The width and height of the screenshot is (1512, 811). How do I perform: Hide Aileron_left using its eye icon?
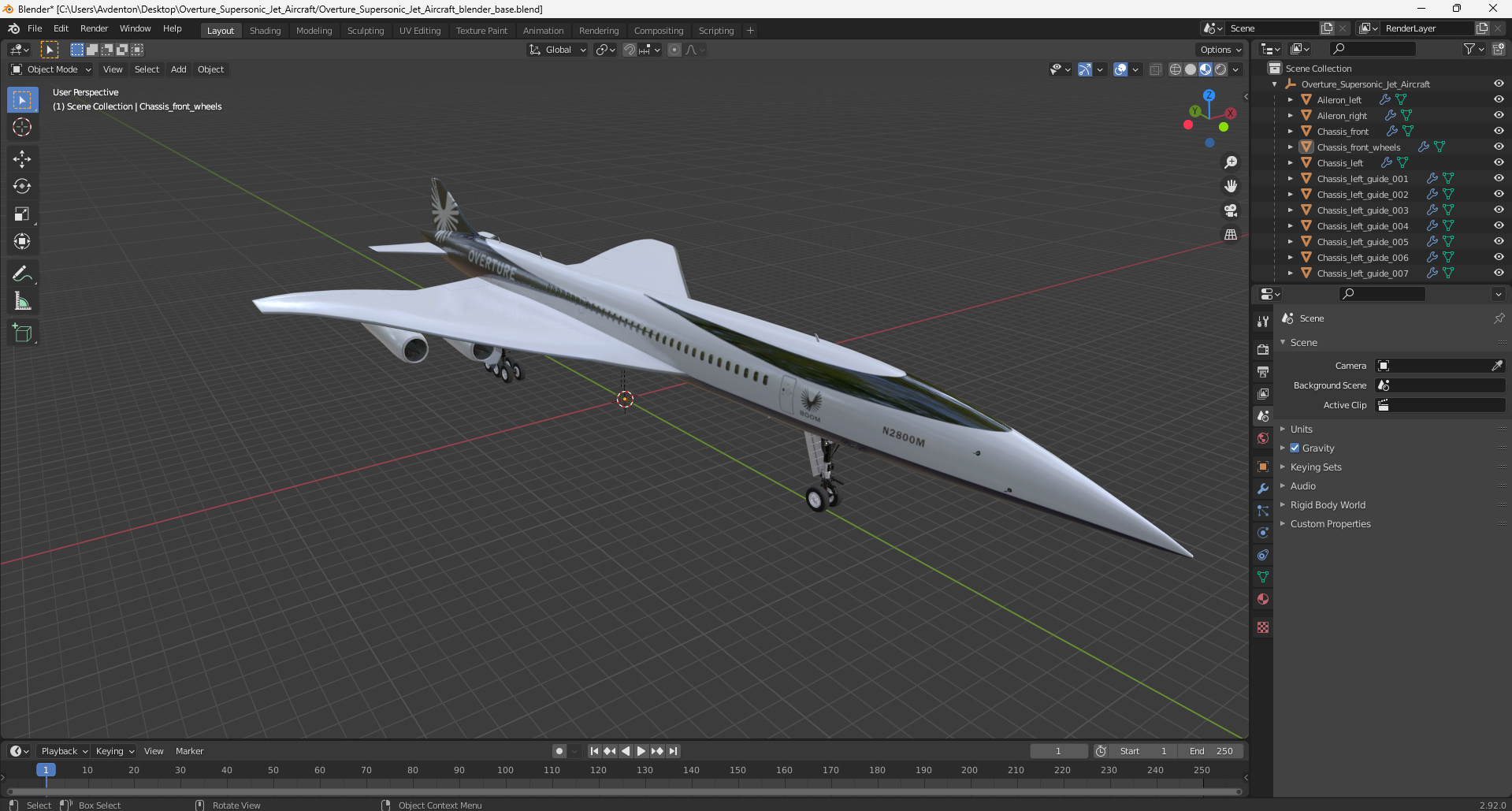pos(1499,99)
